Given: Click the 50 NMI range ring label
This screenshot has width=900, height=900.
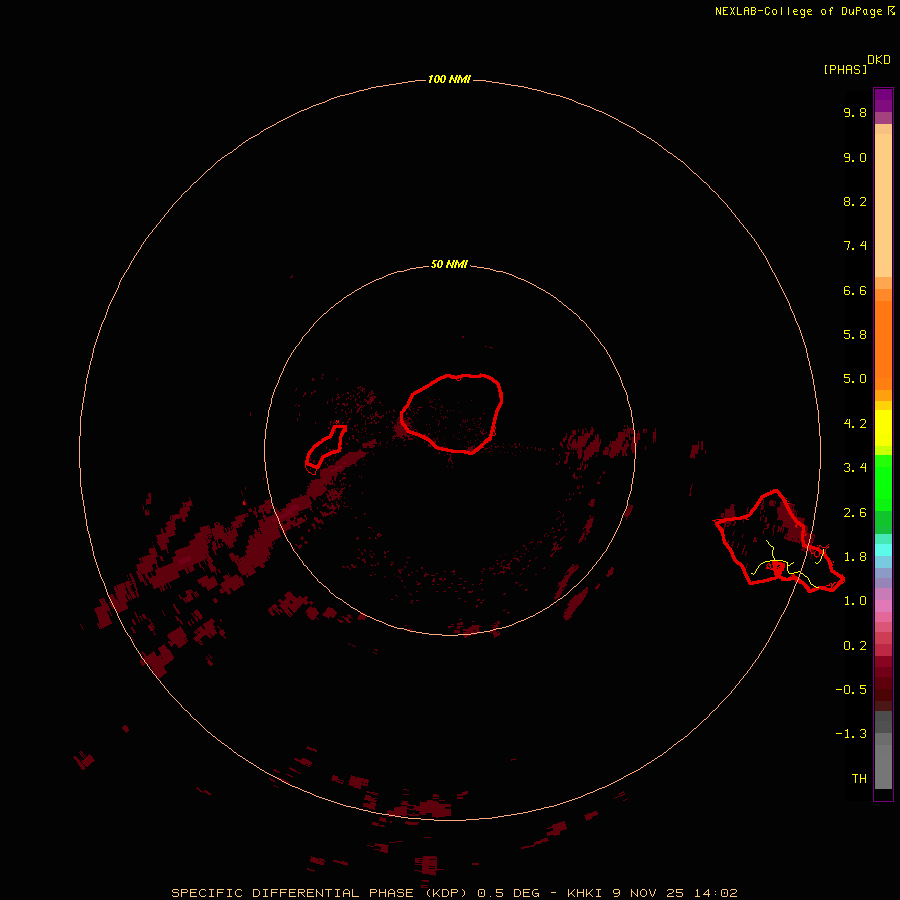Looking at the screenshot, I should (x=449, y=264).
